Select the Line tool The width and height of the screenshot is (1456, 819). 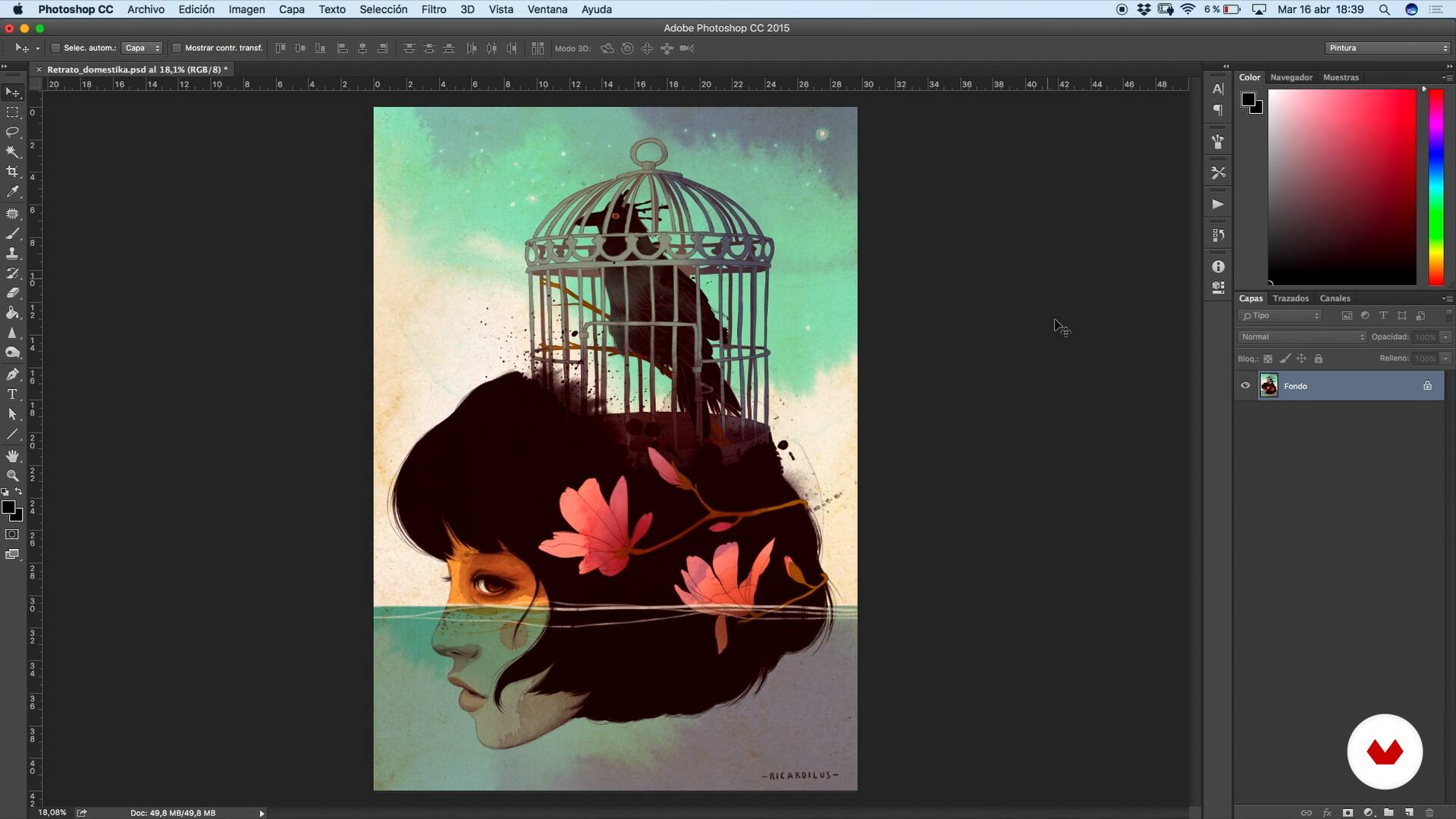(x=12, y=435)
